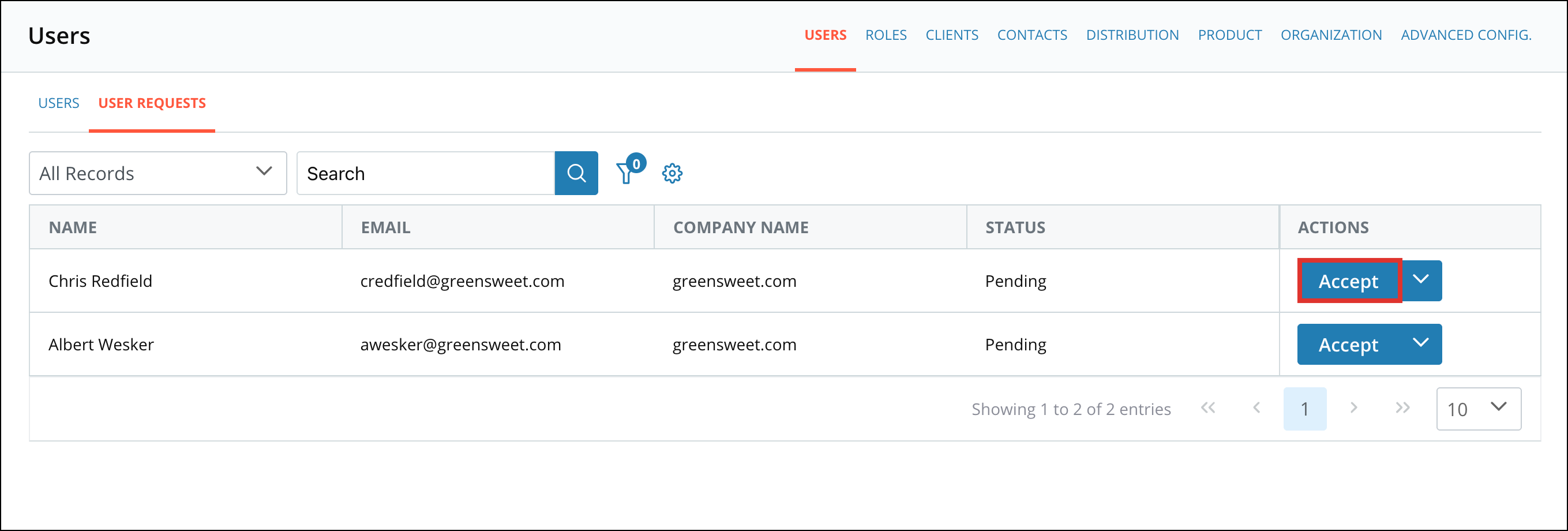Accept the request from Albert Wesker
The width and height of the screenshot is (1568, 531).
pos(1349,344)
